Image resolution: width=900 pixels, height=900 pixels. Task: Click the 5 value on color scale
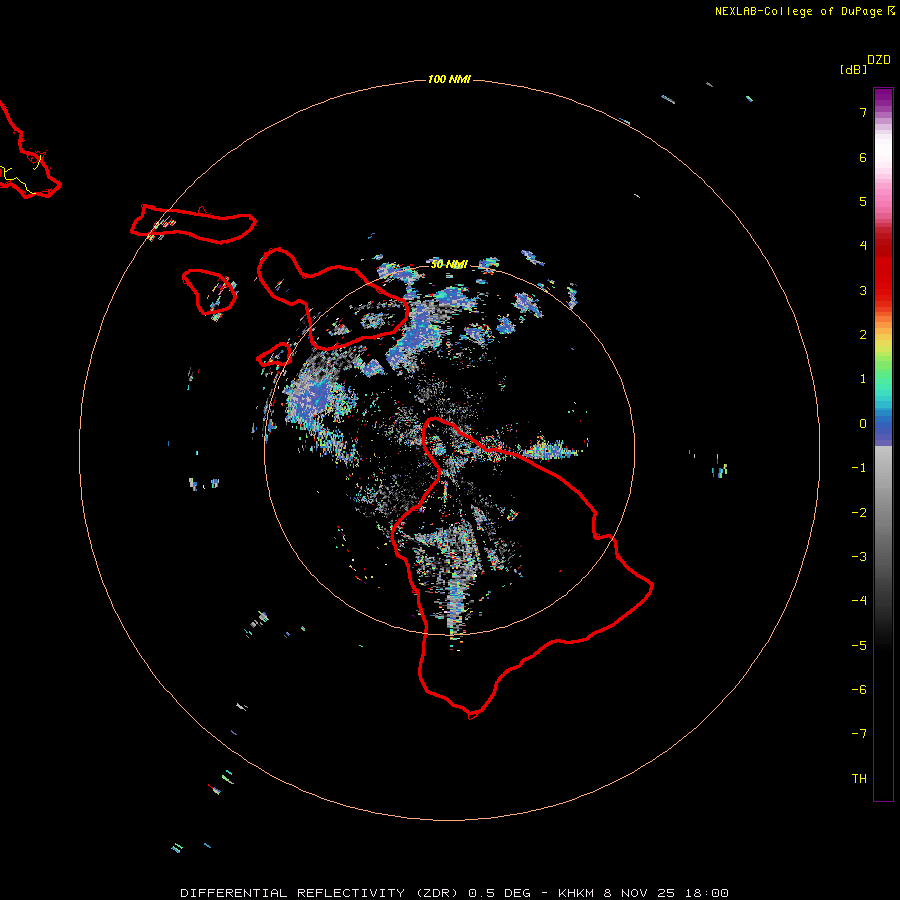click(x=863, y=201)
